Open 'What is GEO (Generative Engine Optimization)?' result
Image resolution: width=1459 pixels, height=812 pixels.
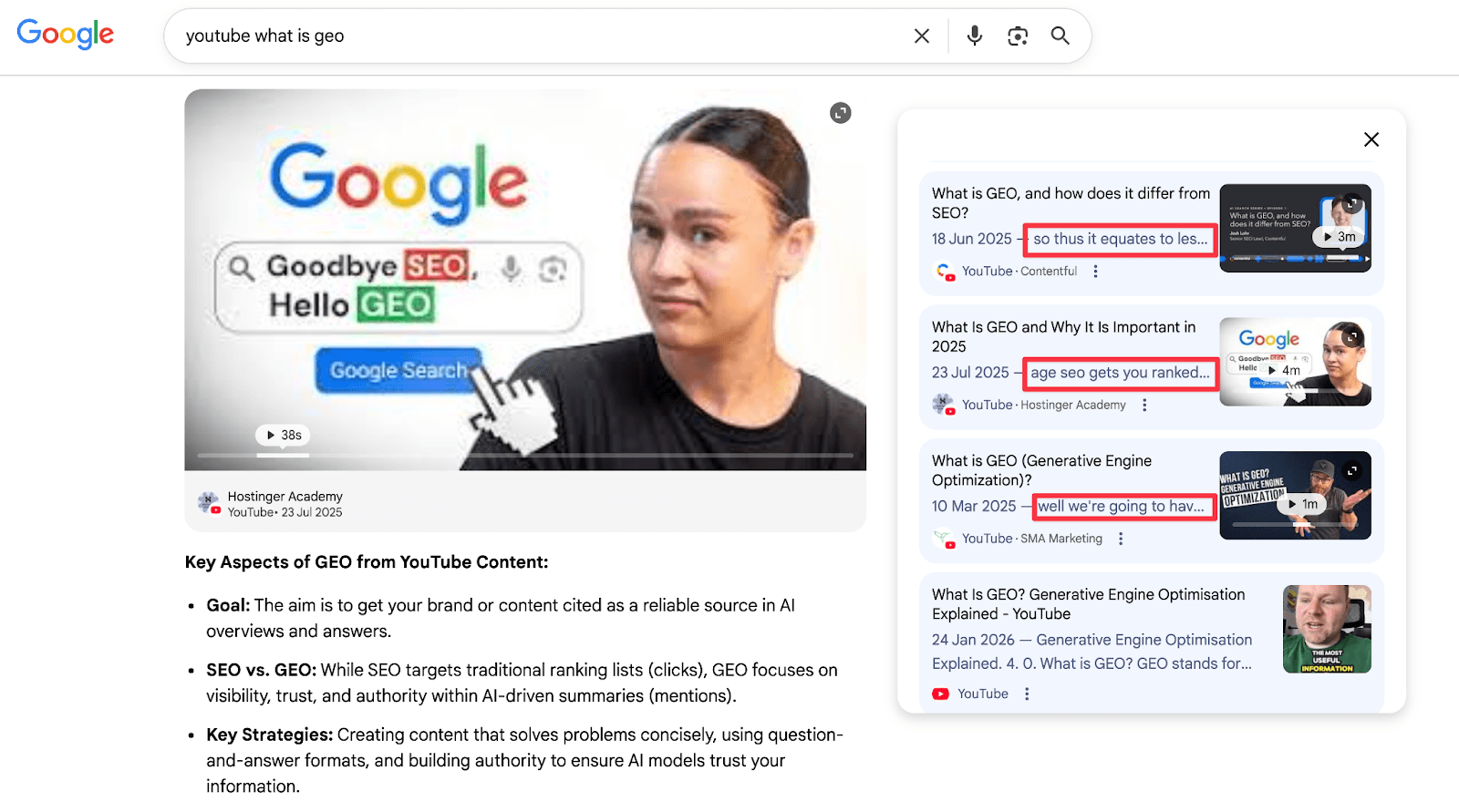pyautogui.click(x=1041, y=470)
